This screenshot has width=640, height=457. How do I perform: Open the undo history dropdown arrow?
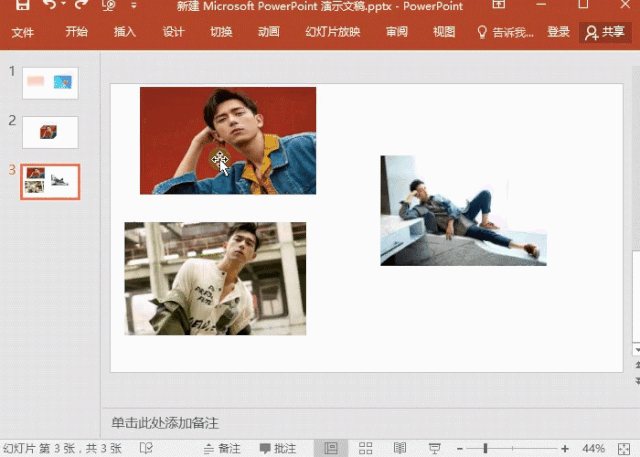pyautogui.click(x=64, y=4)
